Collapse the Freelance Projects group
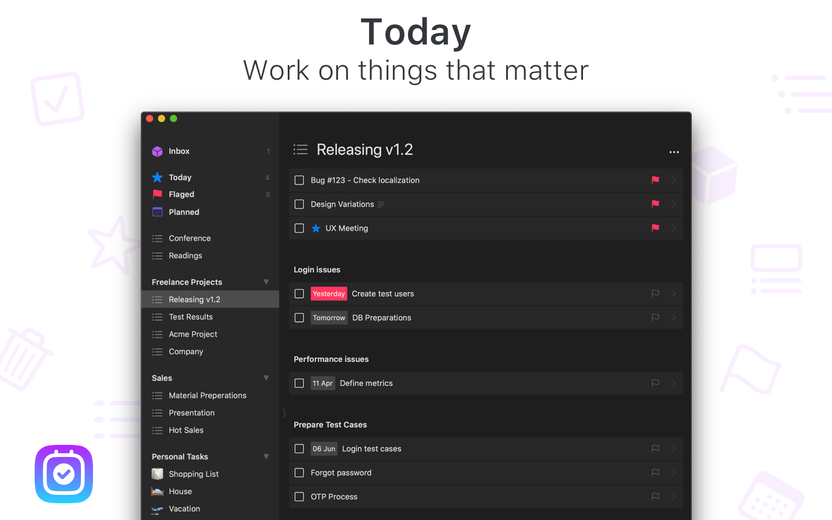 point(266,282)
